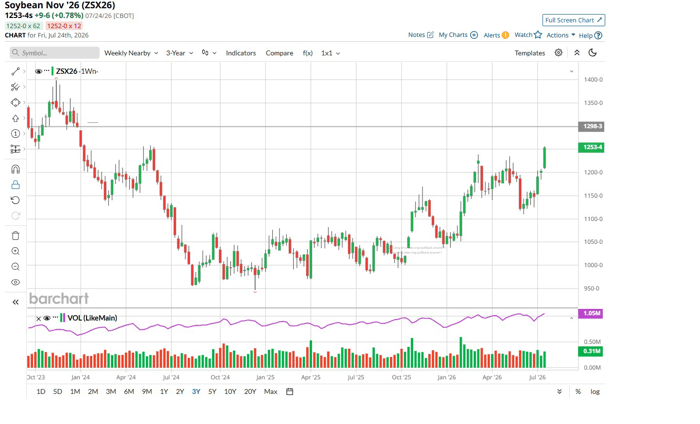Select the 2Y time range
The height and width of the screenshot is (424, 700).
pyautogui.click(x=180, y=391)
